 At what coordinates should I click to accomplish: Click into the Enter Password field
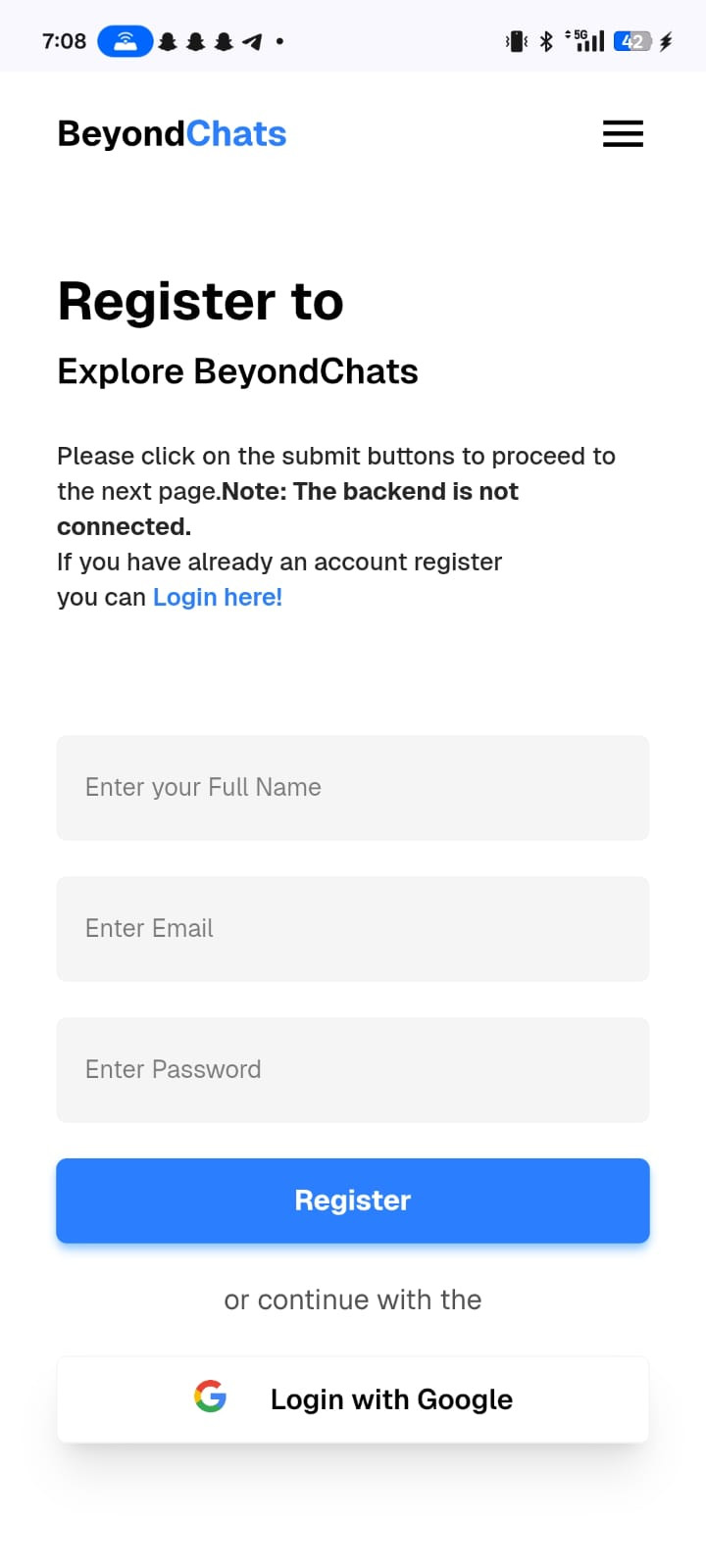[353, 1070]
